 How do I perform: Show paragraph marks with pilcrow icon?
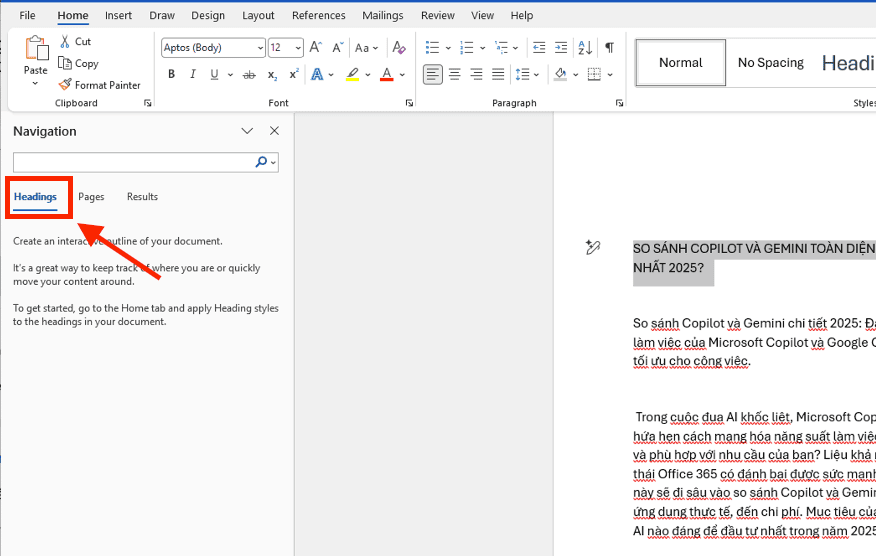pos(609,48)
